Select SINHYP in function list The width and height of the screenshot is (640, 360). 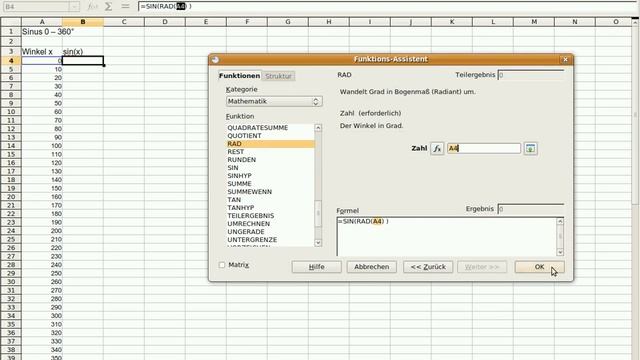coord(270,176)
